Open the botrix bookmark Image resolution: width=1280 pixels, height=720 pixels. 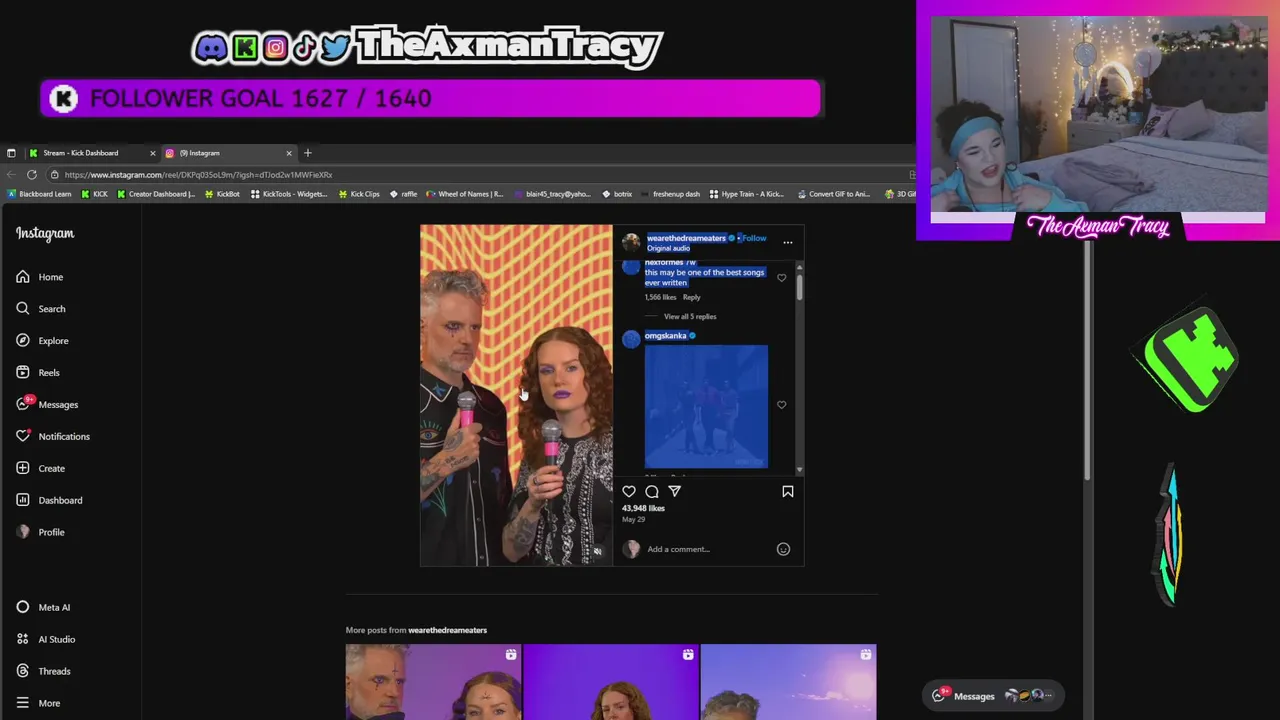tap(617, 194)
